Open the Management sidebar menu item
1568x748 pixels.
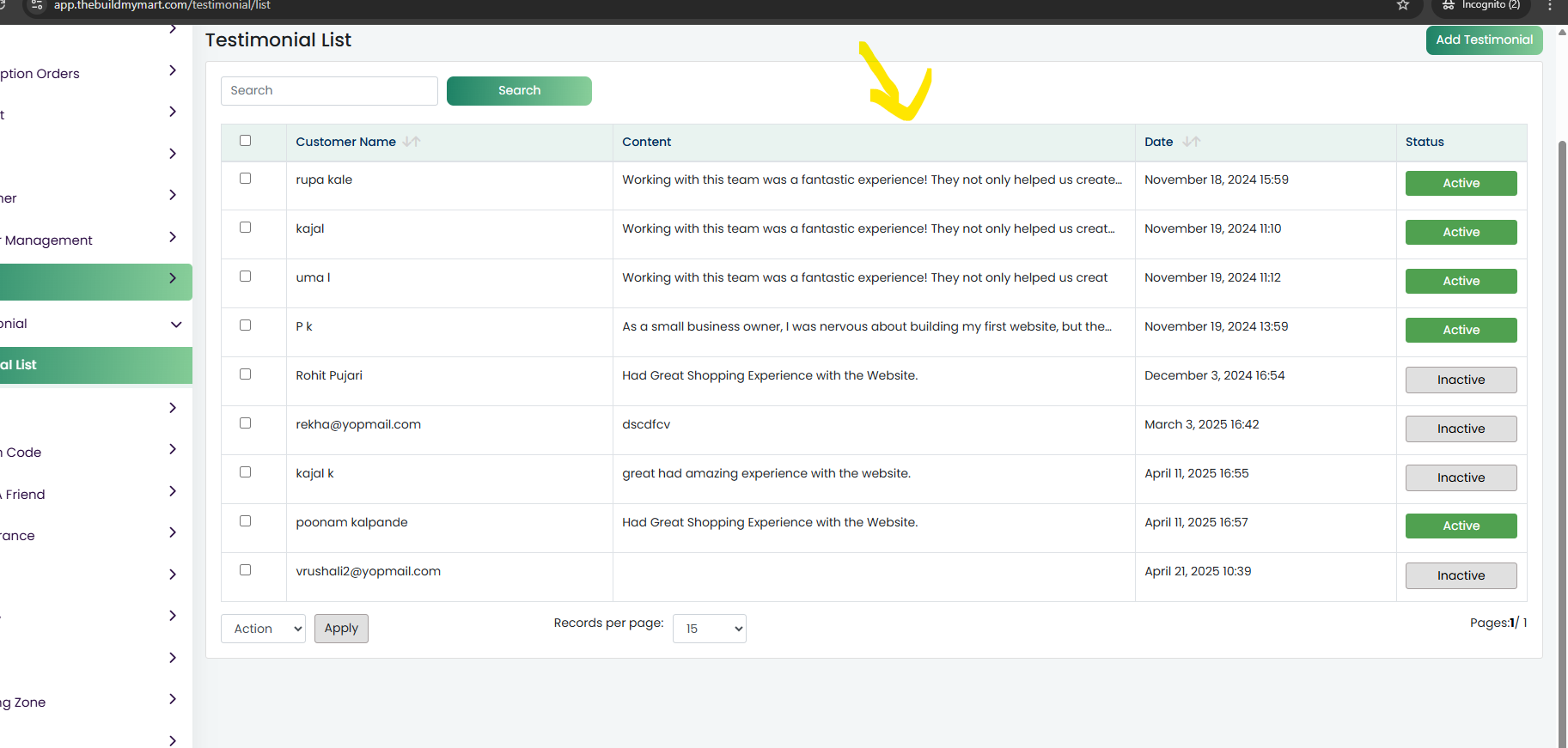click(x=46, y=240)
